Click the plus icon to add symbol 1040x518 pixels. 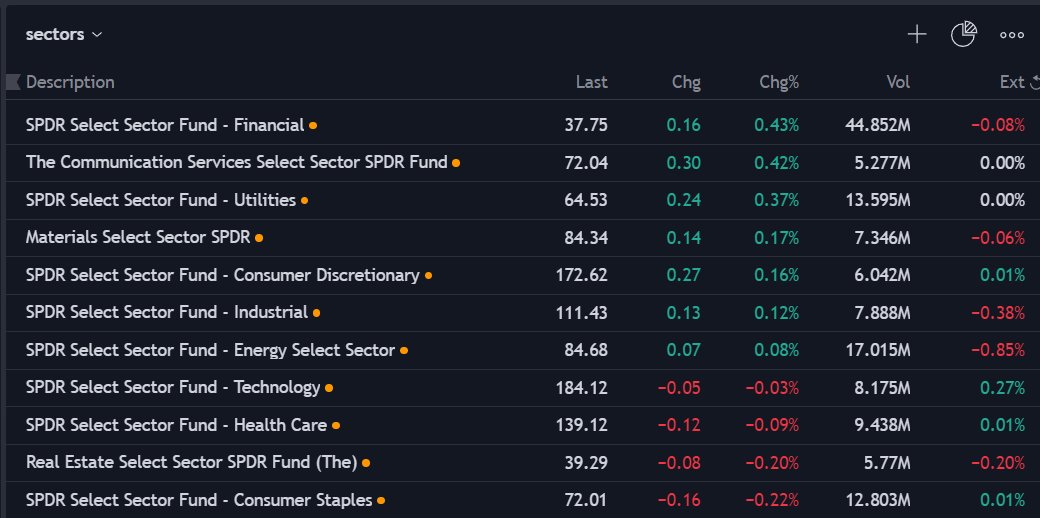(917, 34)
